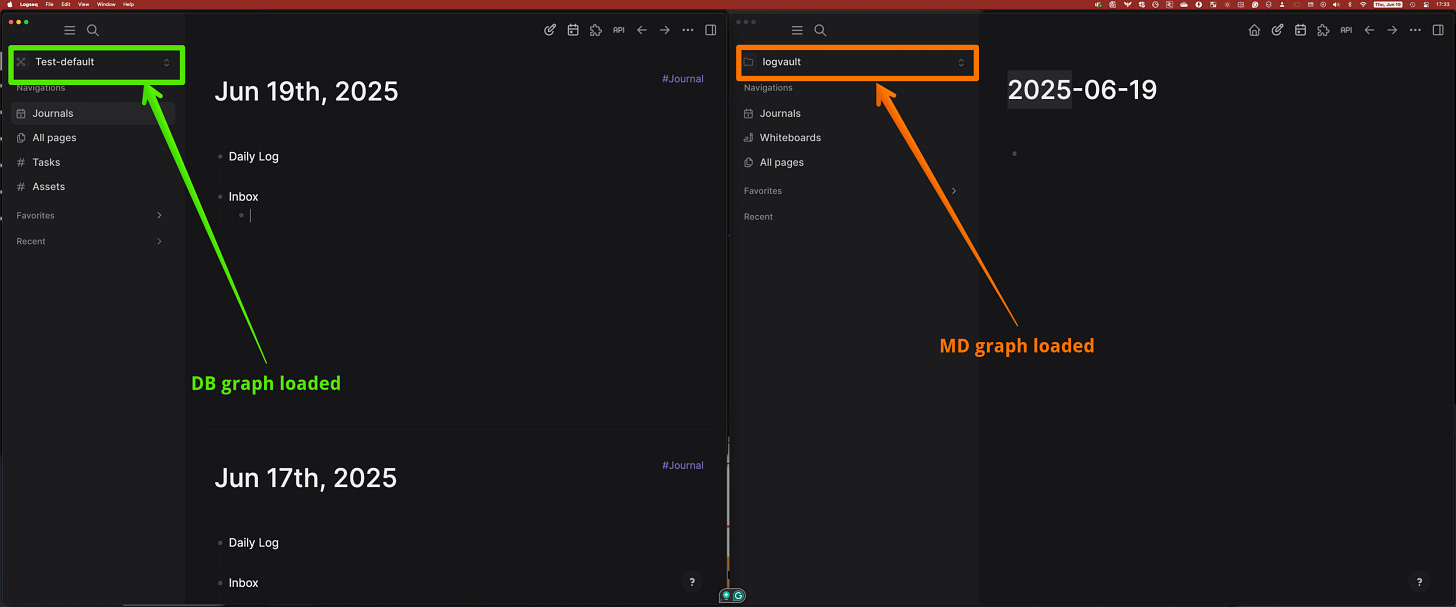Open search in the Test-default window
1456x607 pixels.
pyautogui.click(x=93, y=31)
